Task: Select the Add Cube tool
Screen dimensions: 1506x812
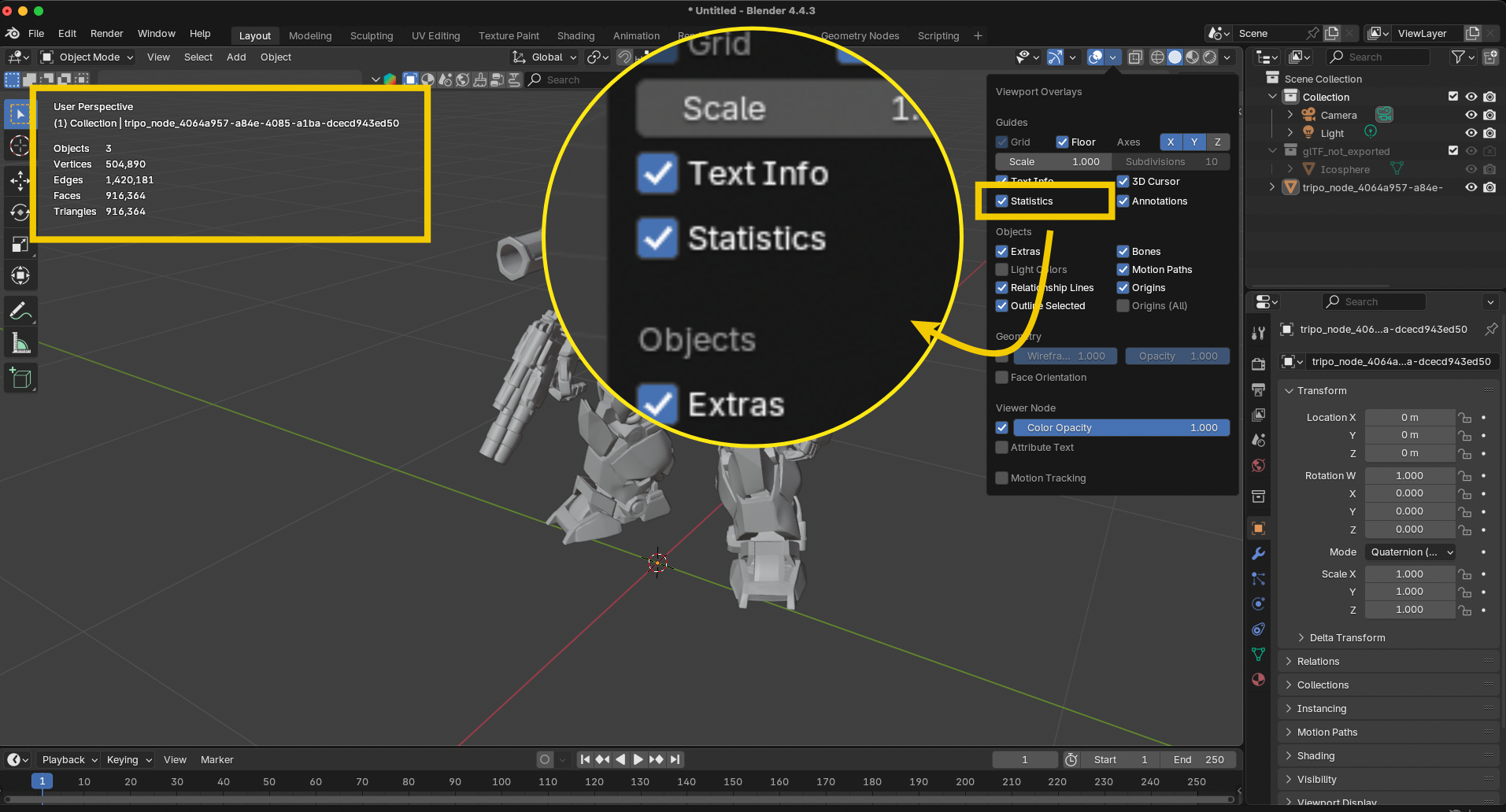Action: tap(20, 378)
